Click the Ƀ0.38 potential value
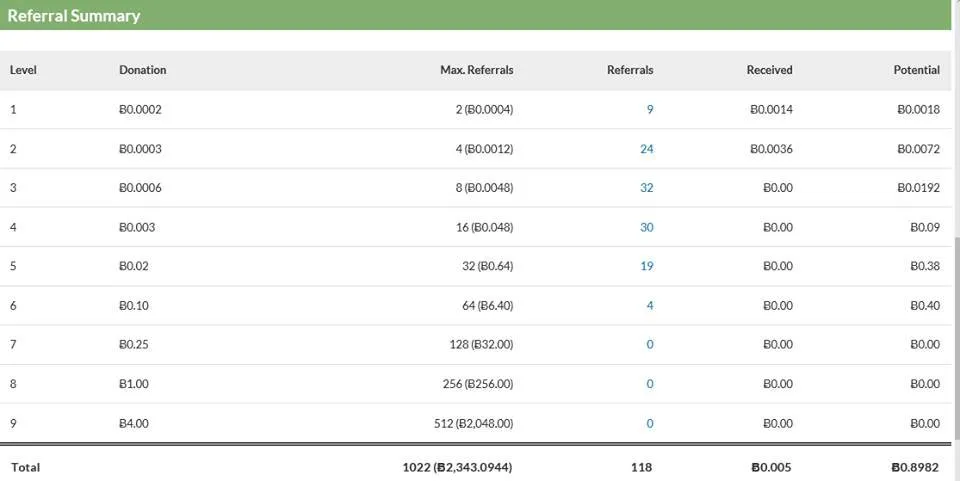Viewport: 960px width, 481px height. click(924, 266)
